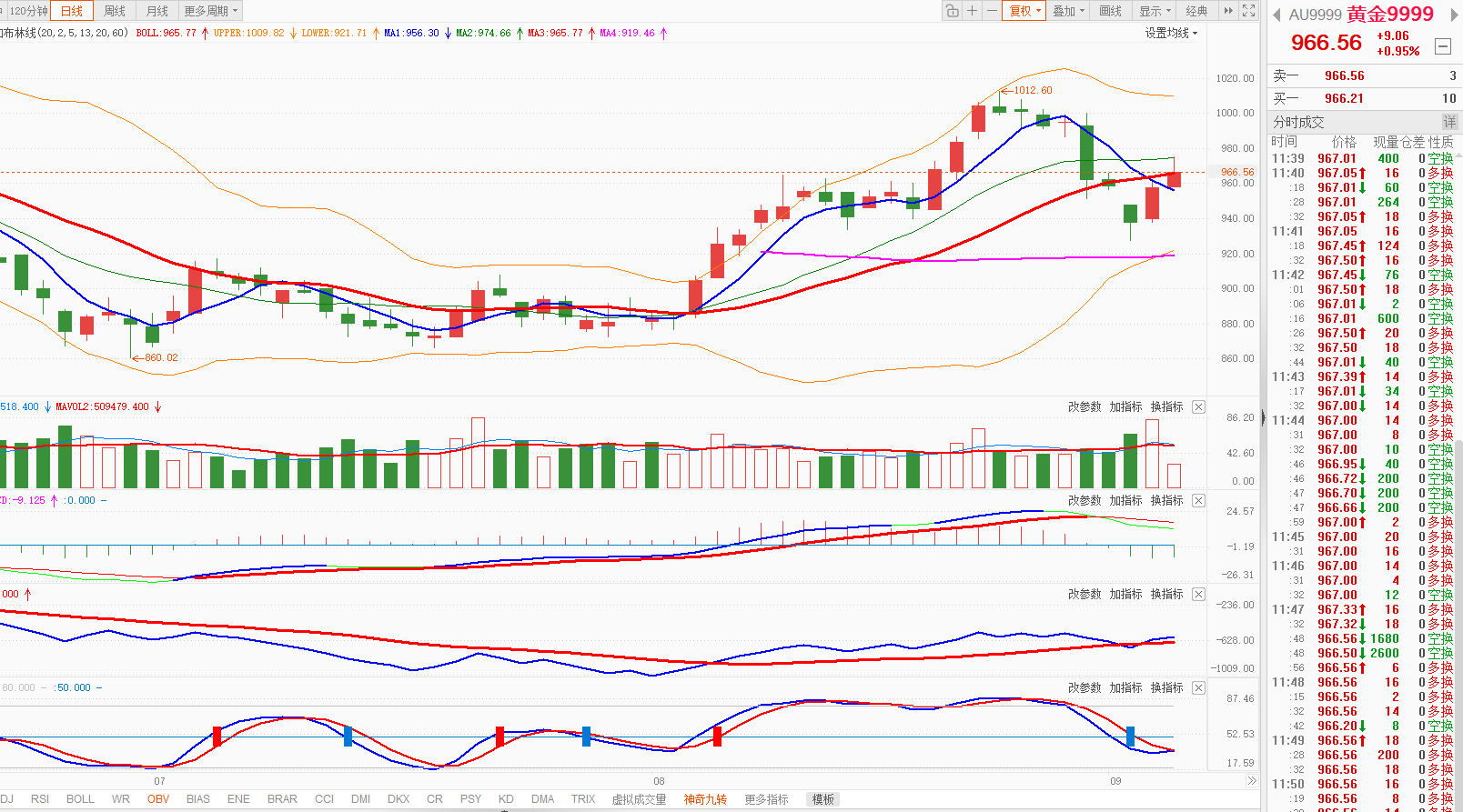The width and height of the screenshot is (1463, 812).
Task: Click 换指标 in the bottom indicator panel
Action: (1166, 687)
